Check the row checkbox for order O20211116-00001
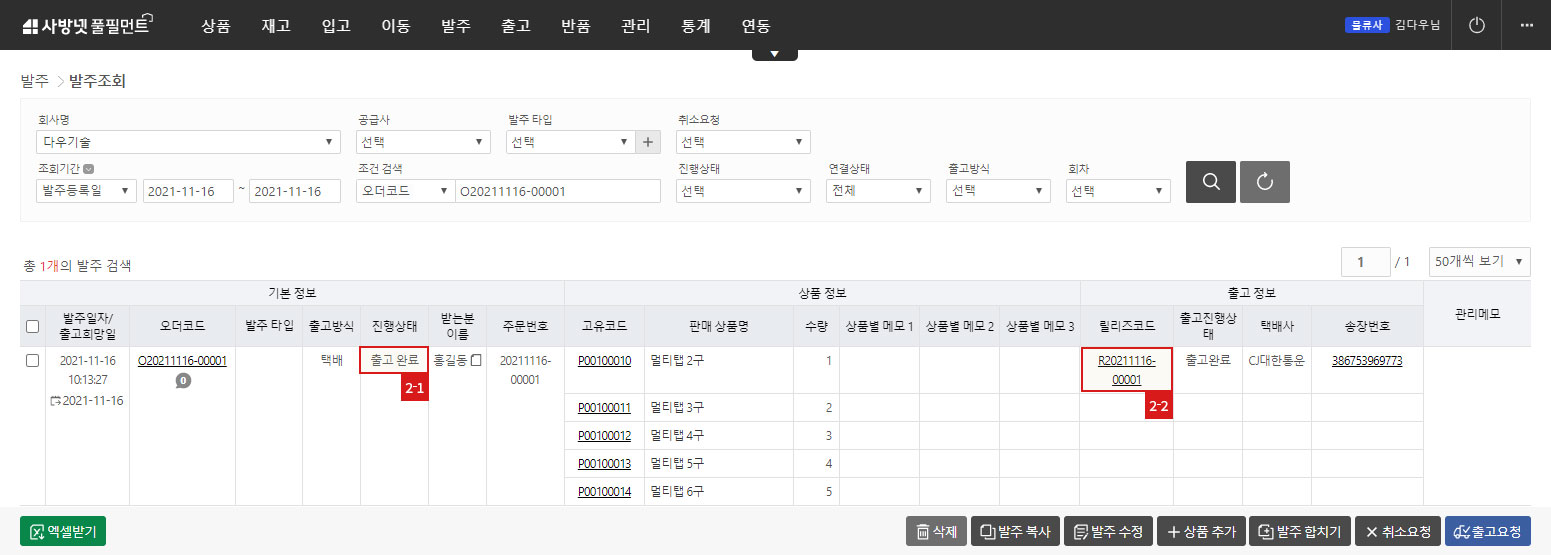This screenshot has height=555, width=1551. pos(32,360)
